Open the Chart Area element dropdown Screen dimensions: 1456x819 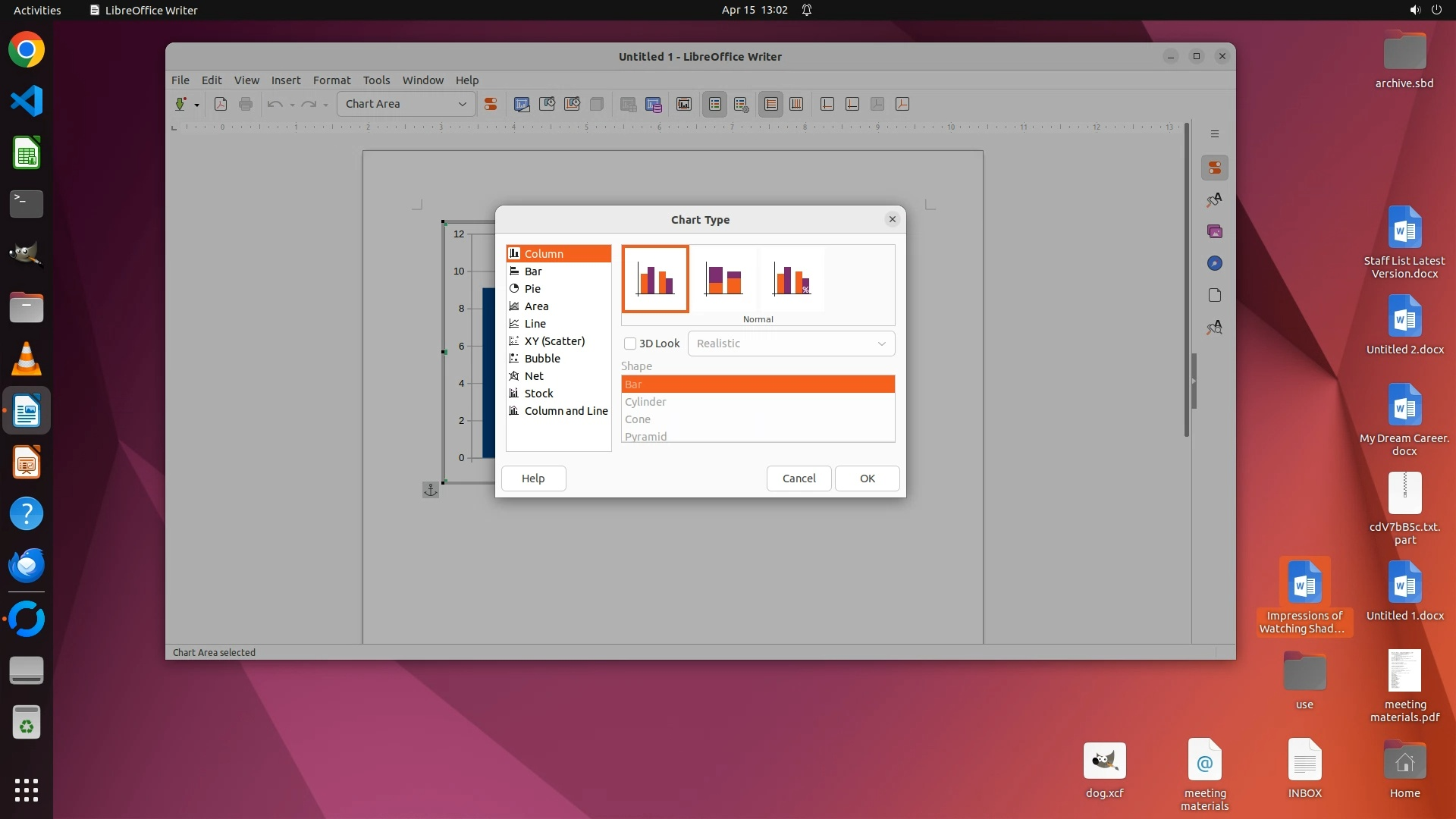(x=462, y=105)
